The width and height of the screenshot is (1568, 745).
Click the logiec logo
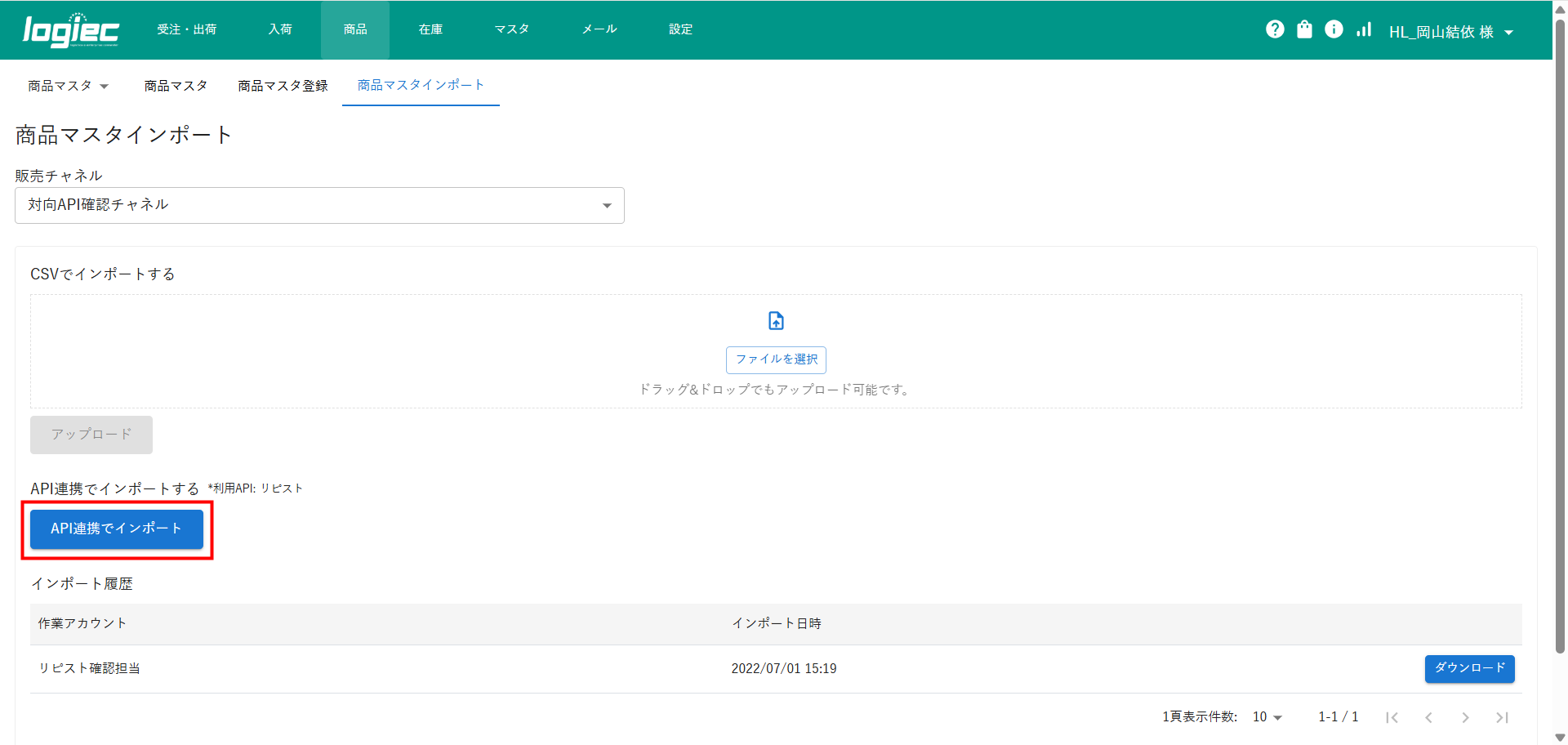pyautogui.click(x=71, y=30)
